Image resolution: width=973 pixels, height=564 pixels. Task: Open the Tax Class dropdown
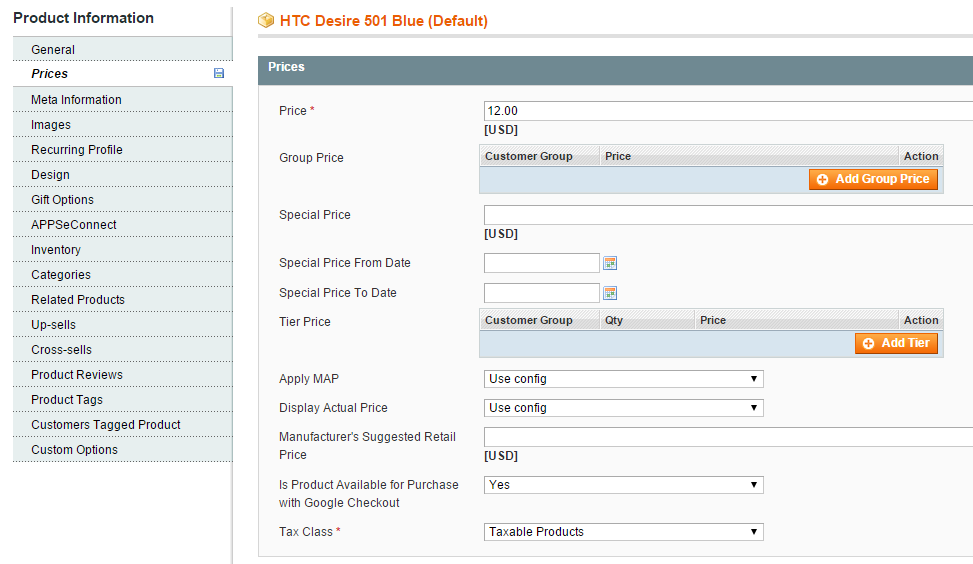(624, 532)
